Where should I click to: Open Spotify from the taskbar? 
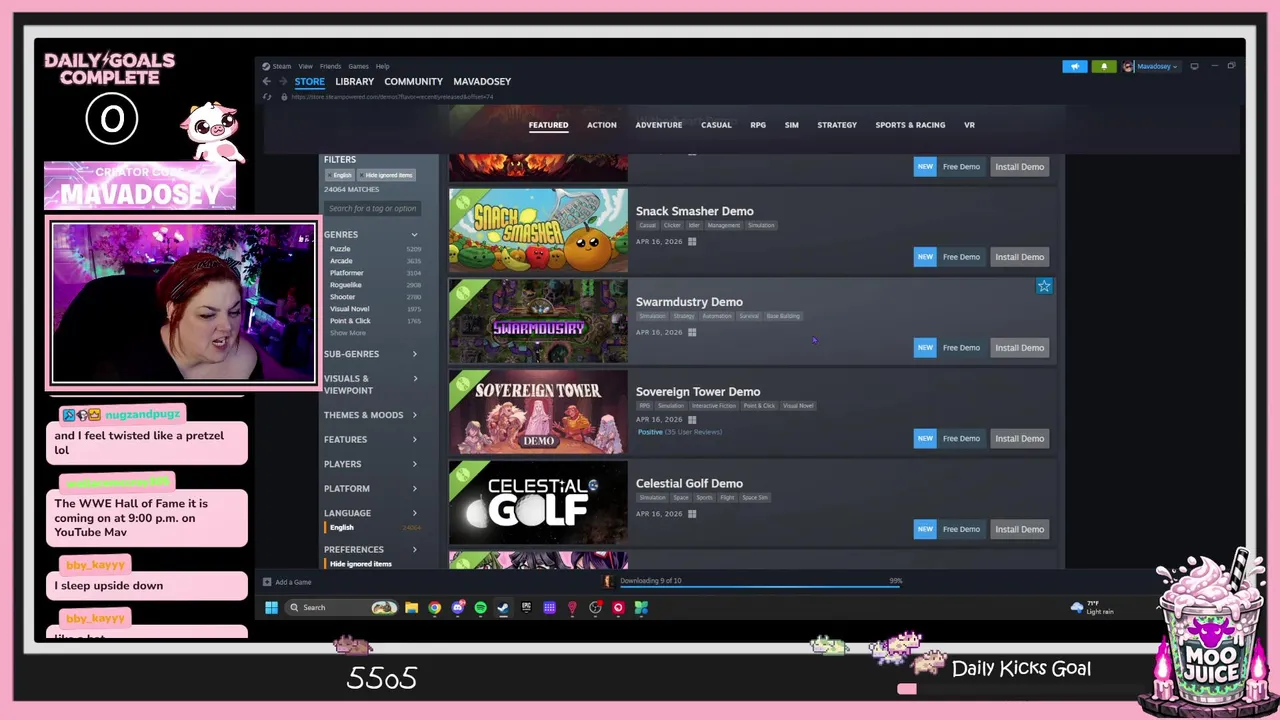click(x=480, y=607)
